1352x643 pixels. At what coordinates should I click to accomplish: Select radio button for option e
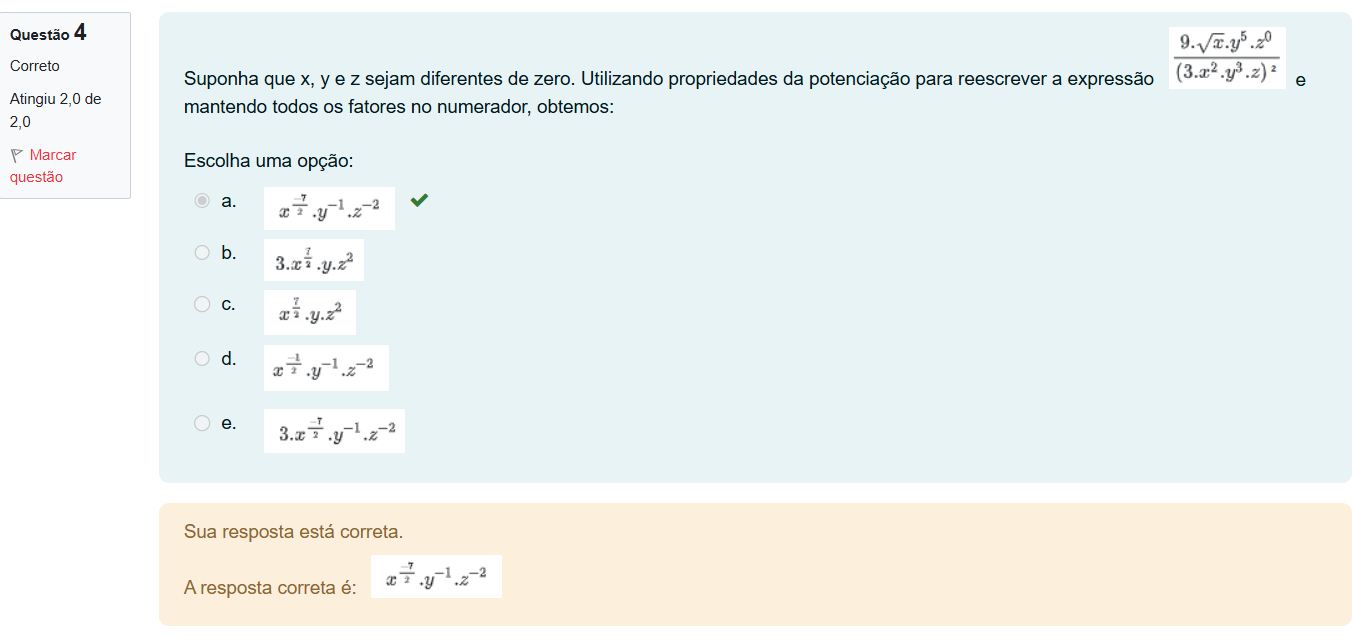pos(202,423)
